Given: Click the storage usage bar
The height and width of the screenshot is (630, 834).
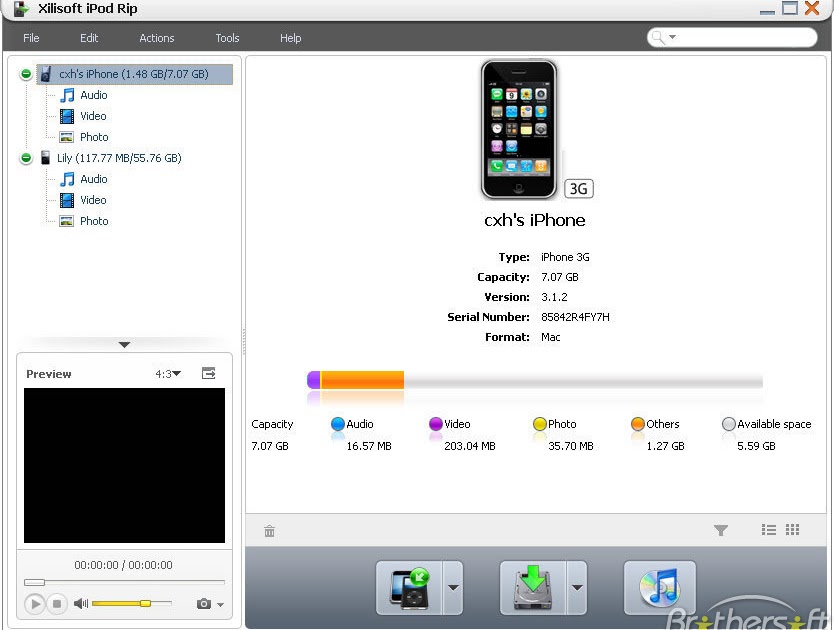Looking at the screenshot, I should click(x=535, y=380).
